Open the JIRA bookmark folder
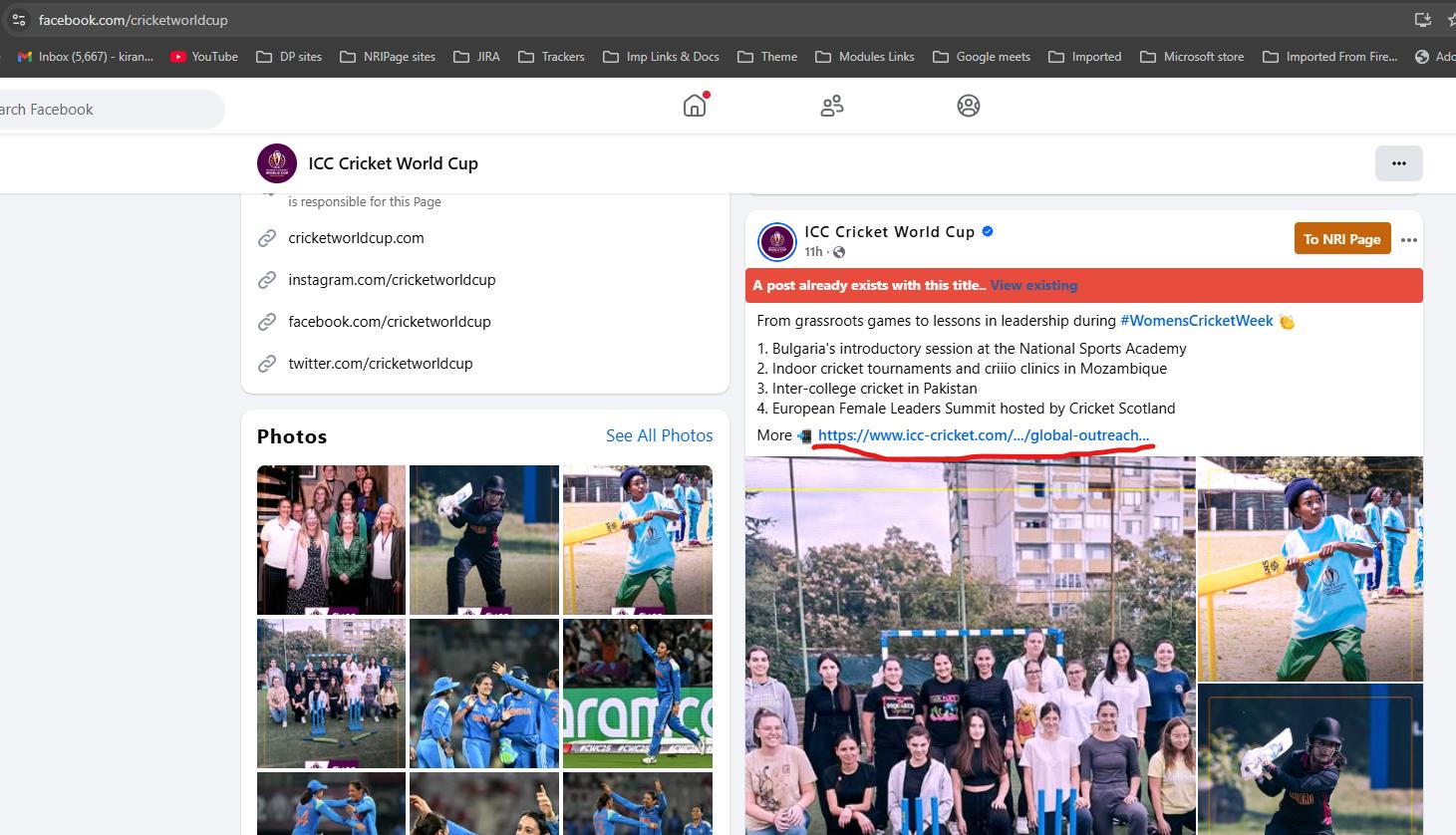The height and width of the screenshot is (835, 1456). pos(476,57)
